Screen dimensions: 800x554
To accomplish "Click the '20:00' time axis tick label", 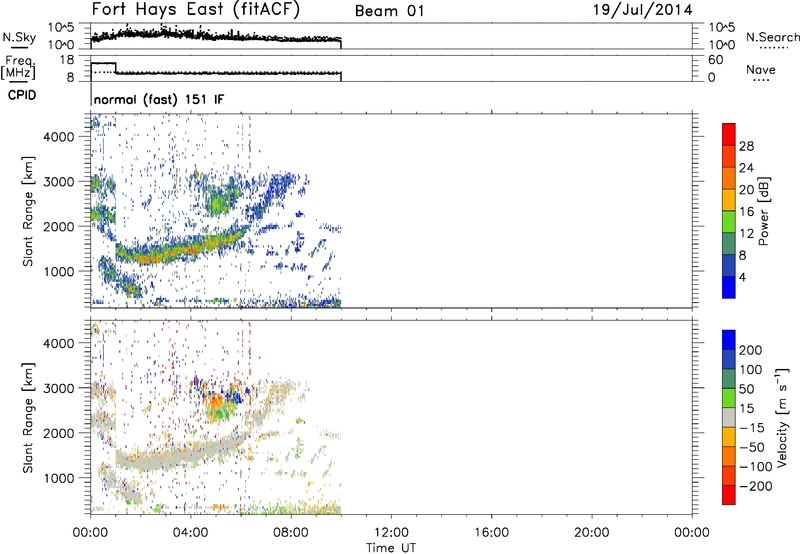I will click(x=592, y=533).
